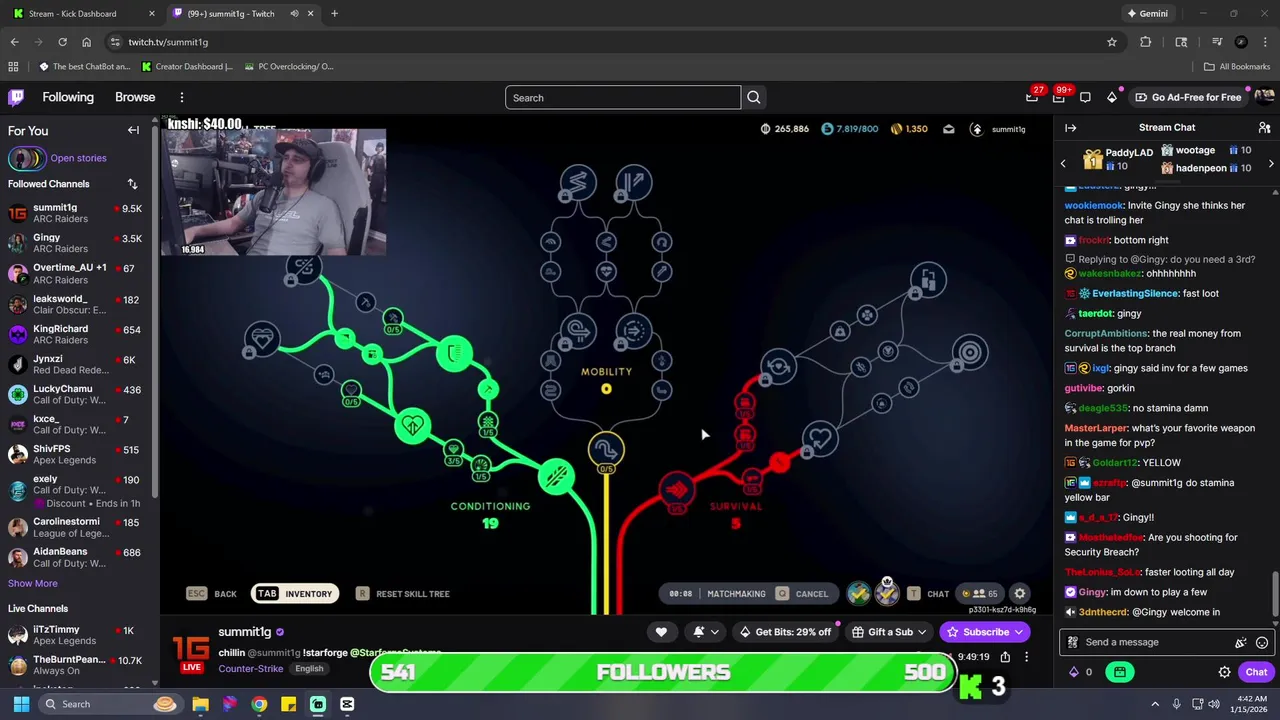
Task: Open Whispers speech bubble icon
Action: coord(1085,97)
